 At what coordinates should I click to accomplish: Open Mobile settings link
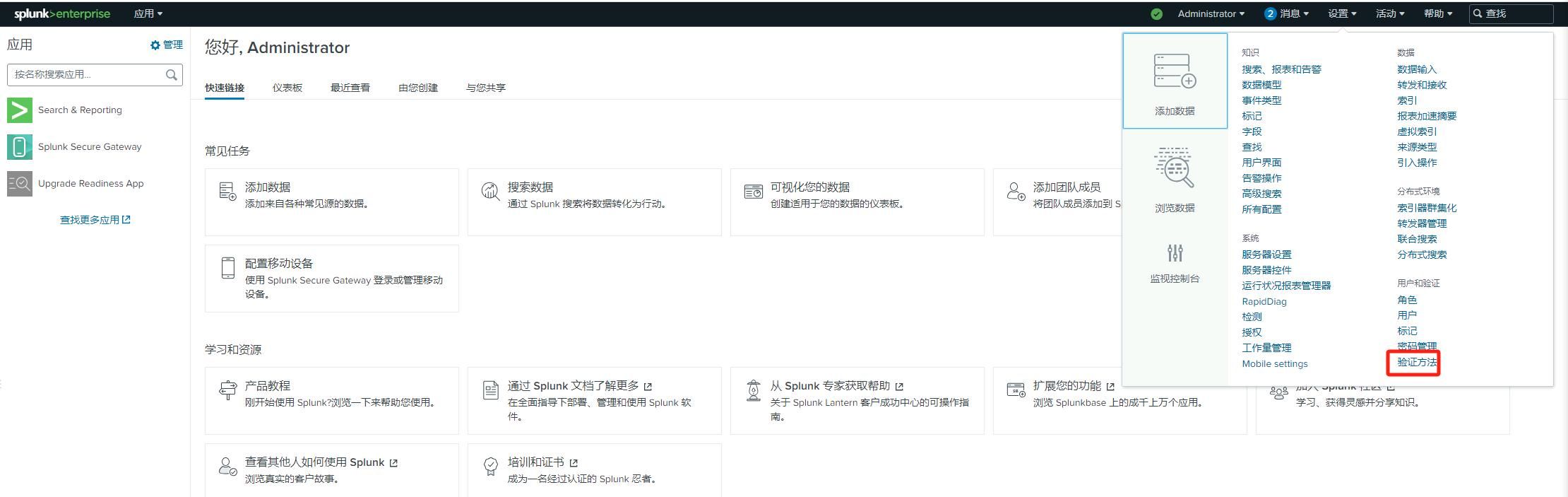[1275, 363]
